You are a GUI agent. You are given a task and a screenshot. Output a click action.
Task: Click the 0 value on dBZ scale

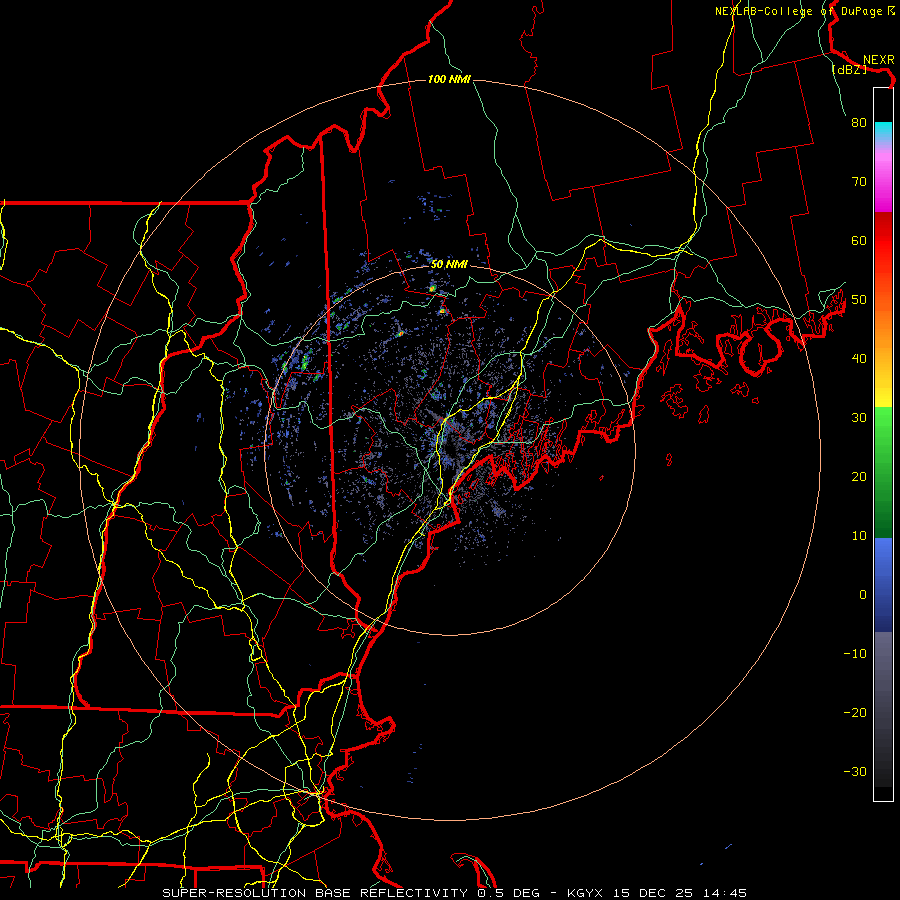pyautogui.click(x=863, y=595)
